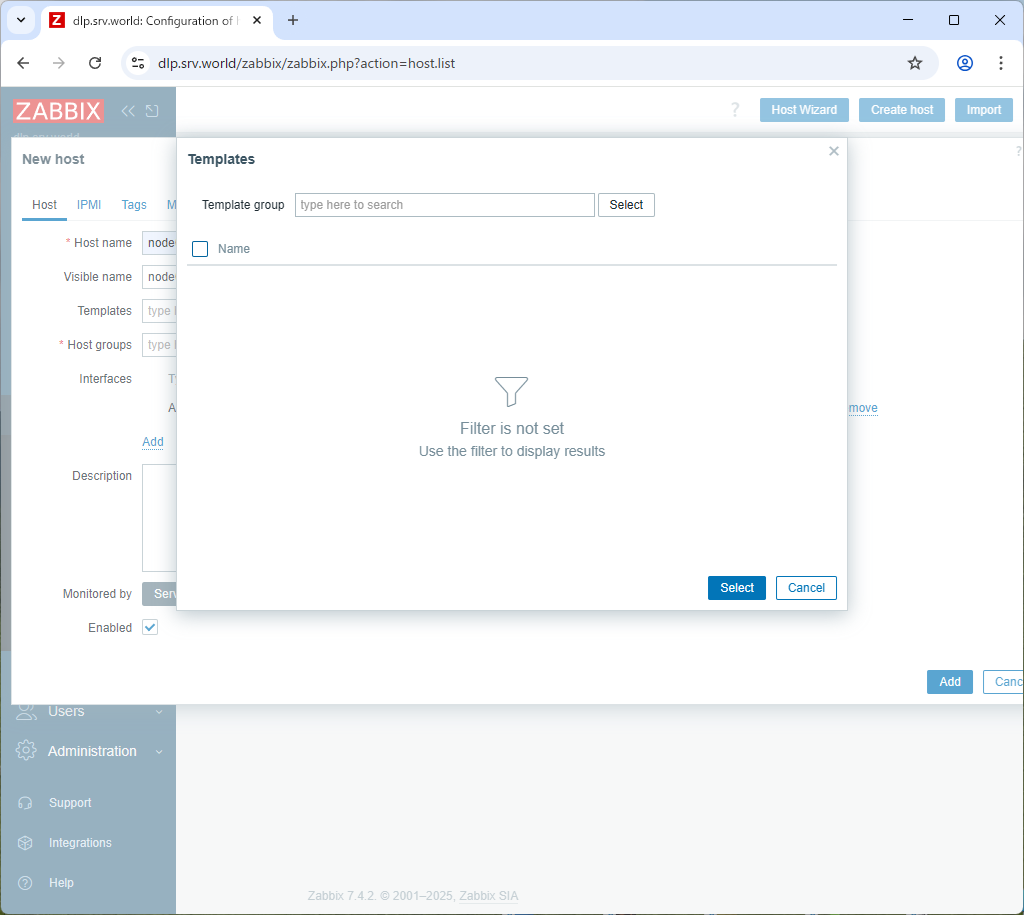The image size is (1024, 915).
Task: Click the Support headset icon
Action: pyautogui.click(x=26, y=803)
